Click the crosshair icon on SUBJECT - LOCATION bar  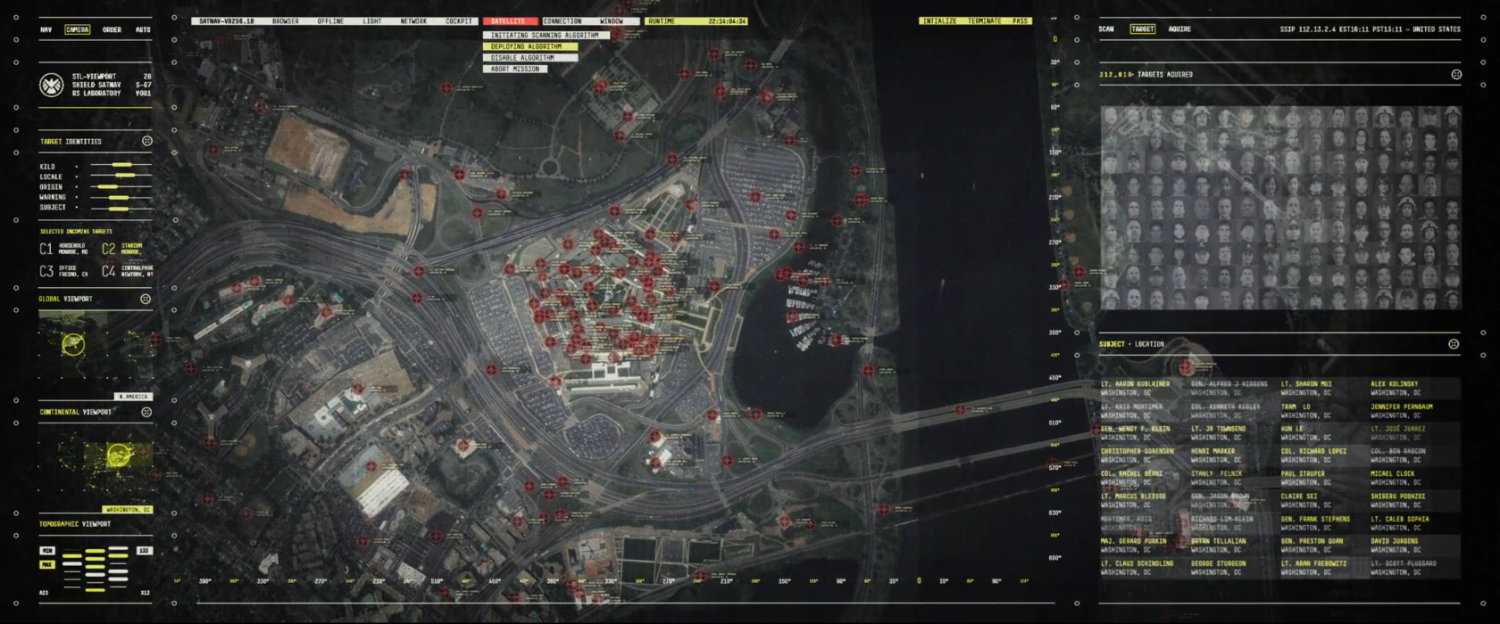1452,344
